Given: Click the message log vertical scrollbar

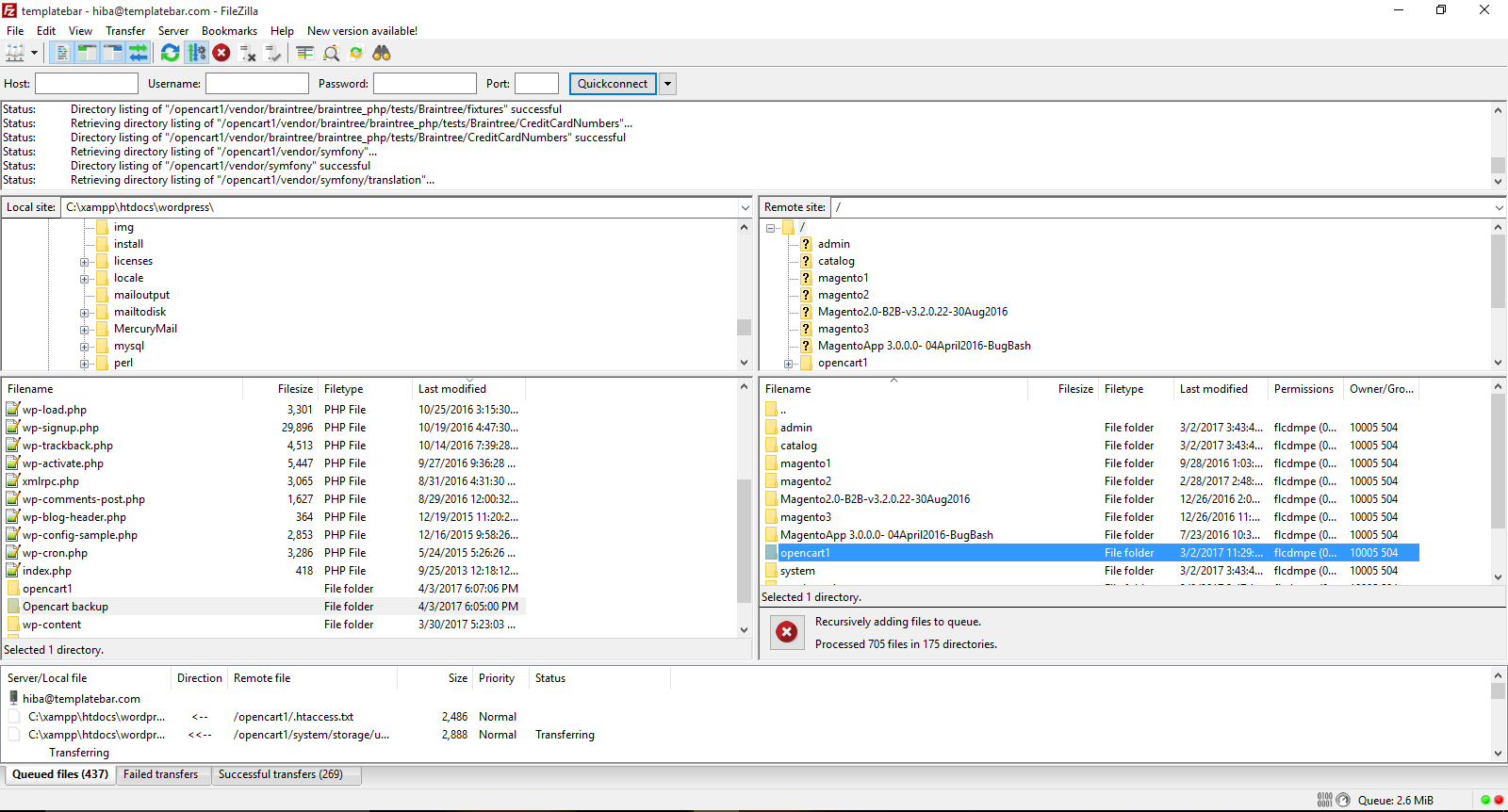Looking at the screenshot, I should pyautogui.click(x=1498, y=145).
